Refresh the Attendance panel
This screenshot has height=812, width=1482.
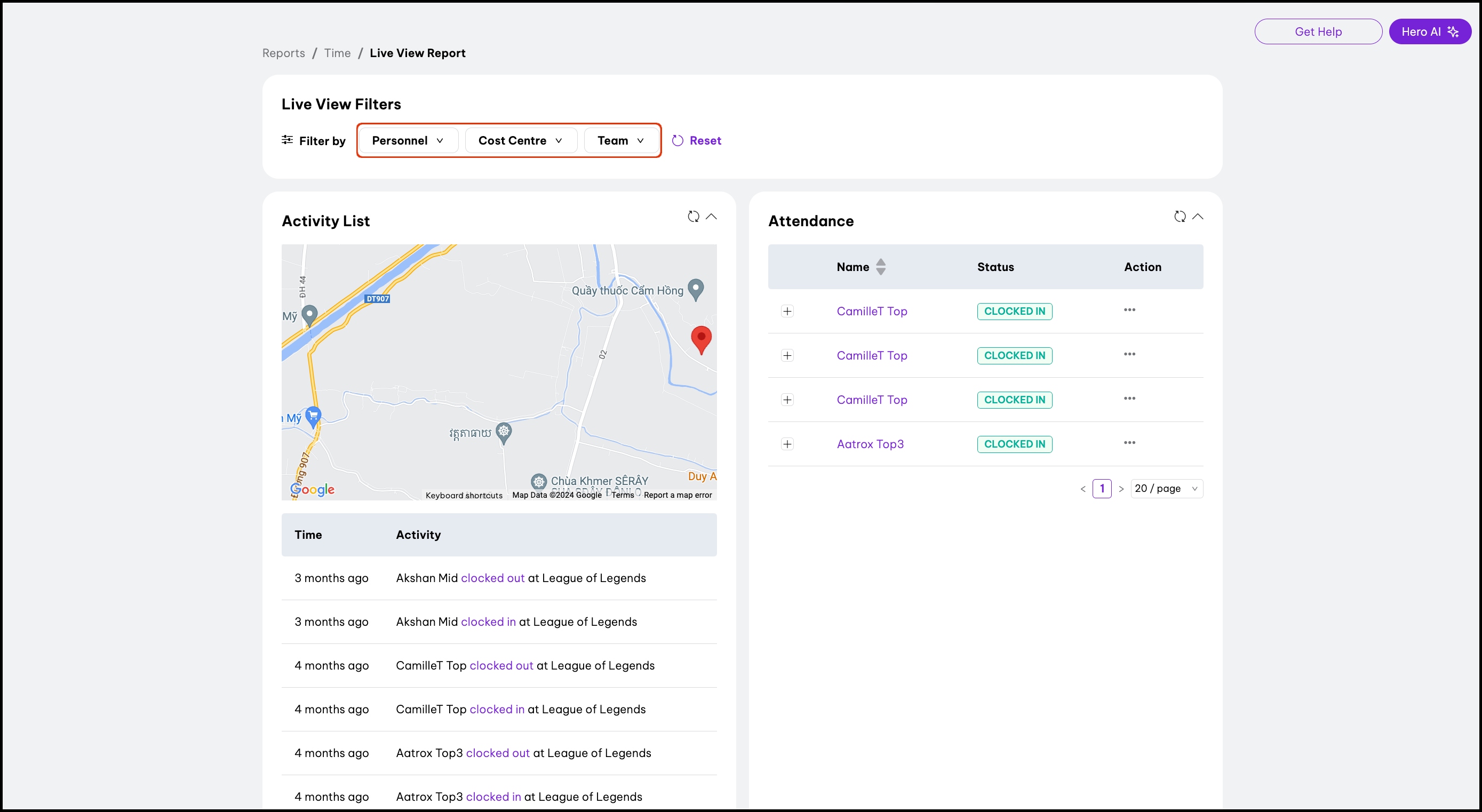pos(1180,217)
